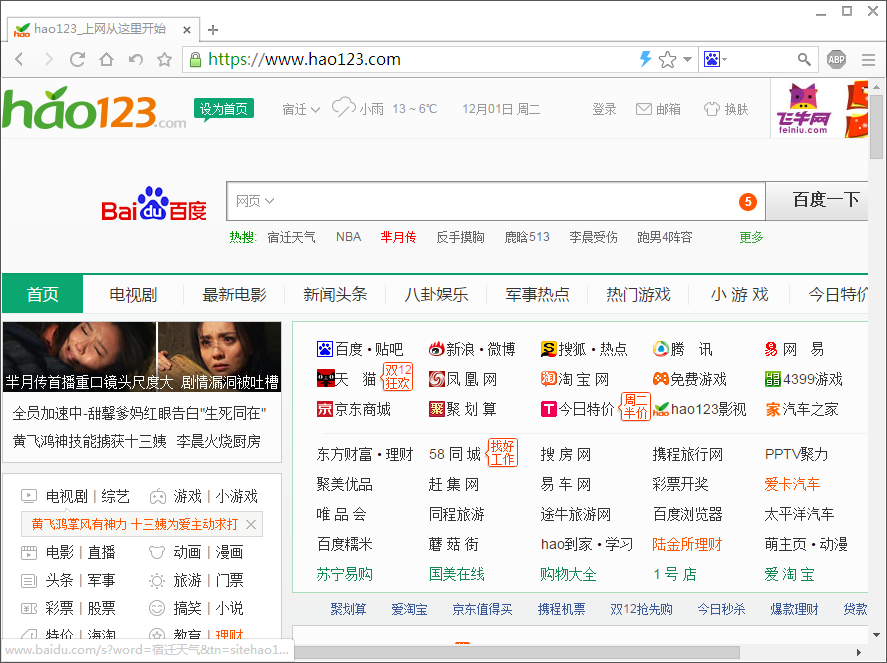This screenshot has height=663, width=887.
Task: Select the 最新电影 navigation tab
Action: (x=234, y=294)
